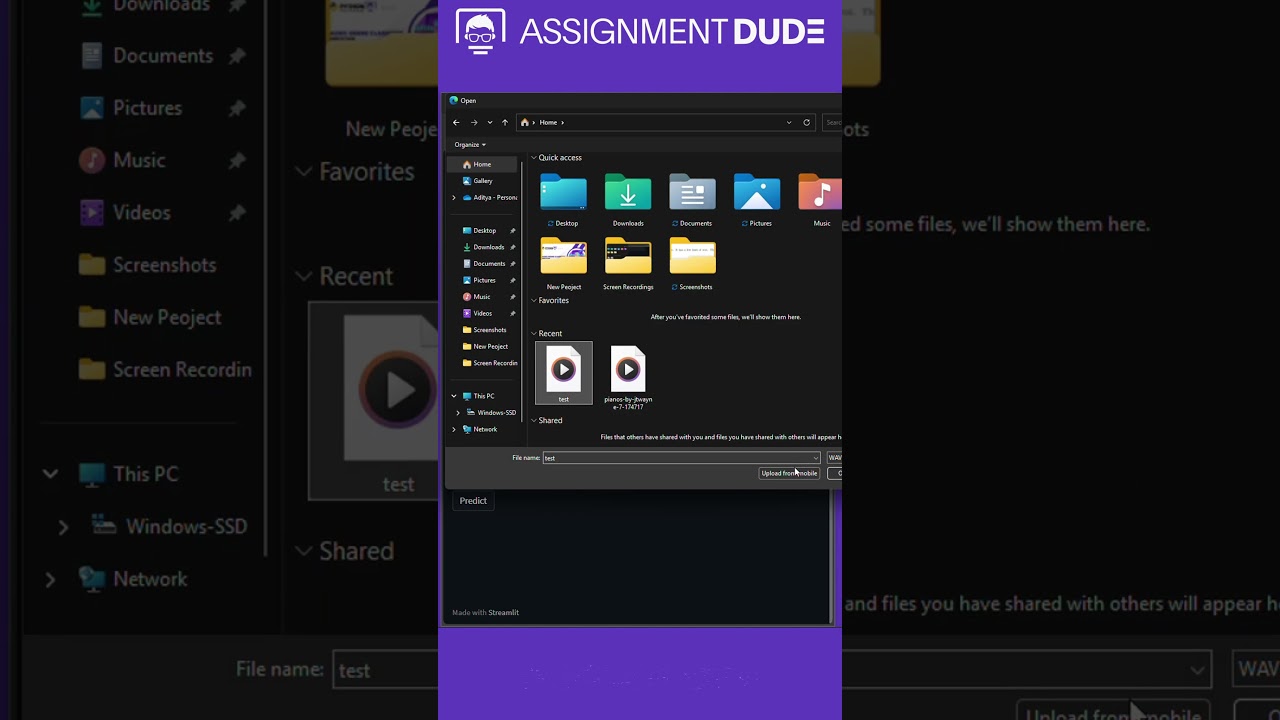The width and height of the screenshot is (1280, 720).
Task: Select Network in the dialog's navigation pane
Action: 485,429
